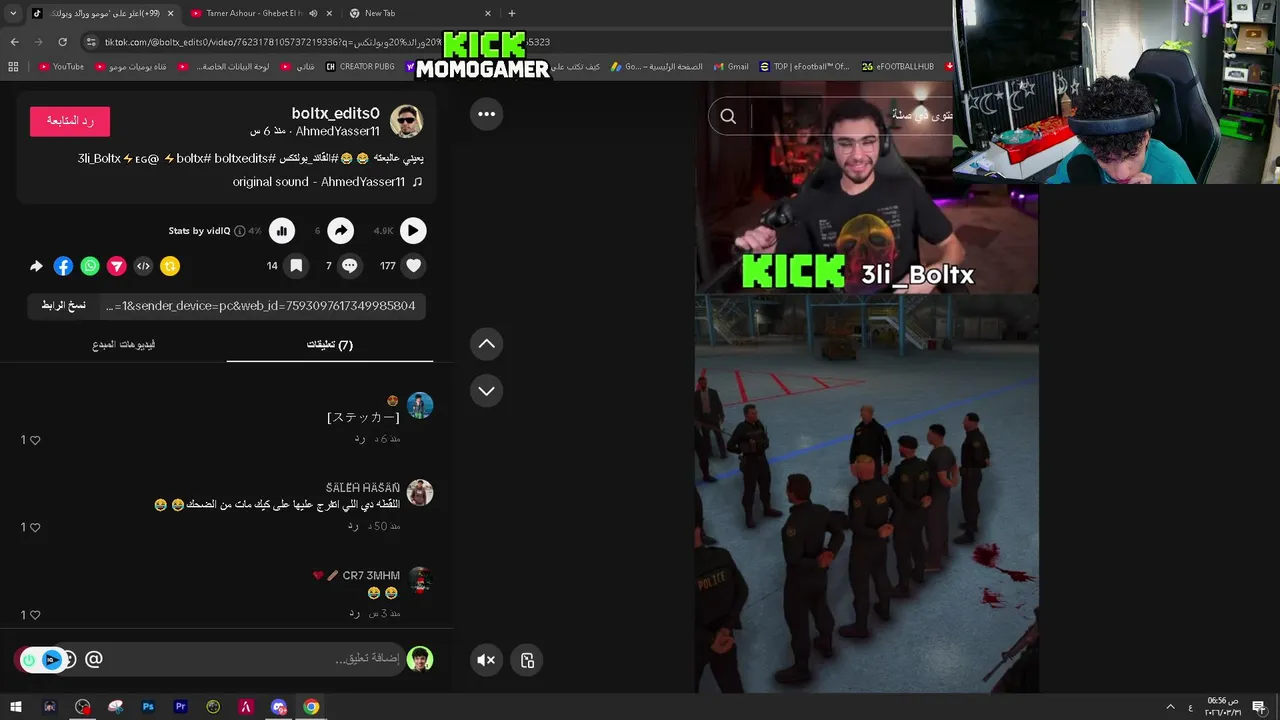Viewport: 1280px width, 720px height.
Task: Show hidden system tray icons
Action: pos(1170,707)
